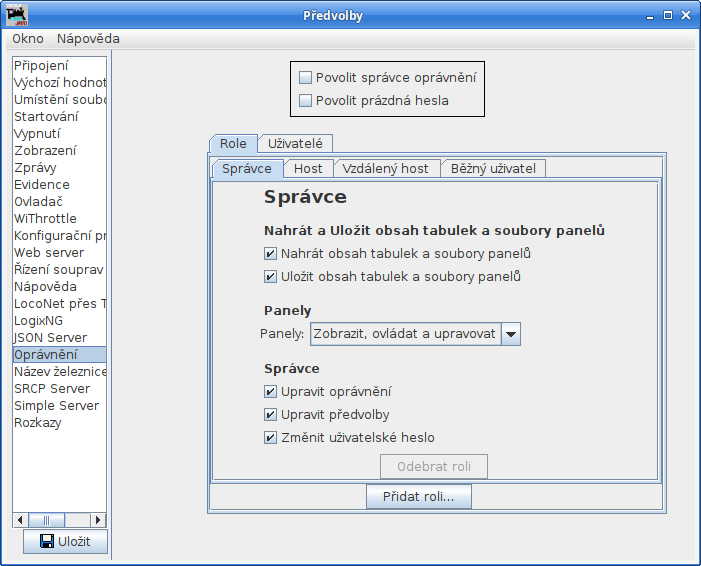Select the Host role tab
This screenshot has height=566, width=701.
click(x=308, y=168)
